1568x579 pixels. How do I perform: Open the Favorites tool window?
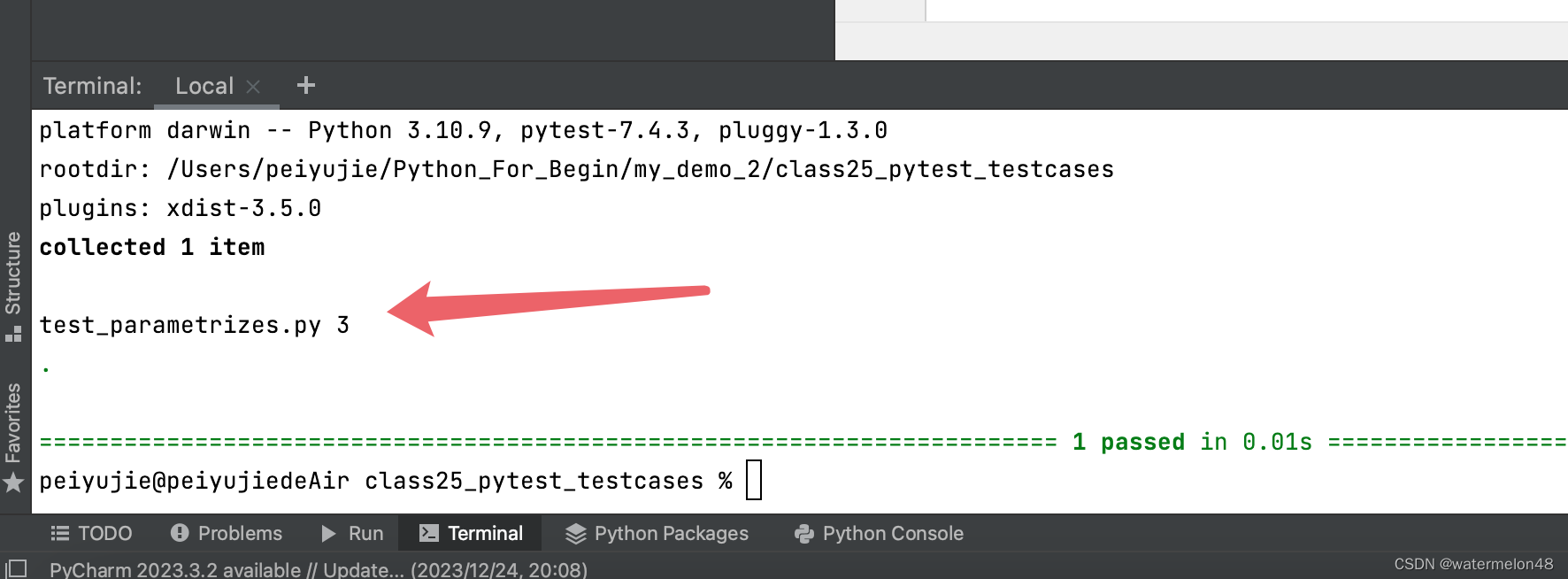13,422
